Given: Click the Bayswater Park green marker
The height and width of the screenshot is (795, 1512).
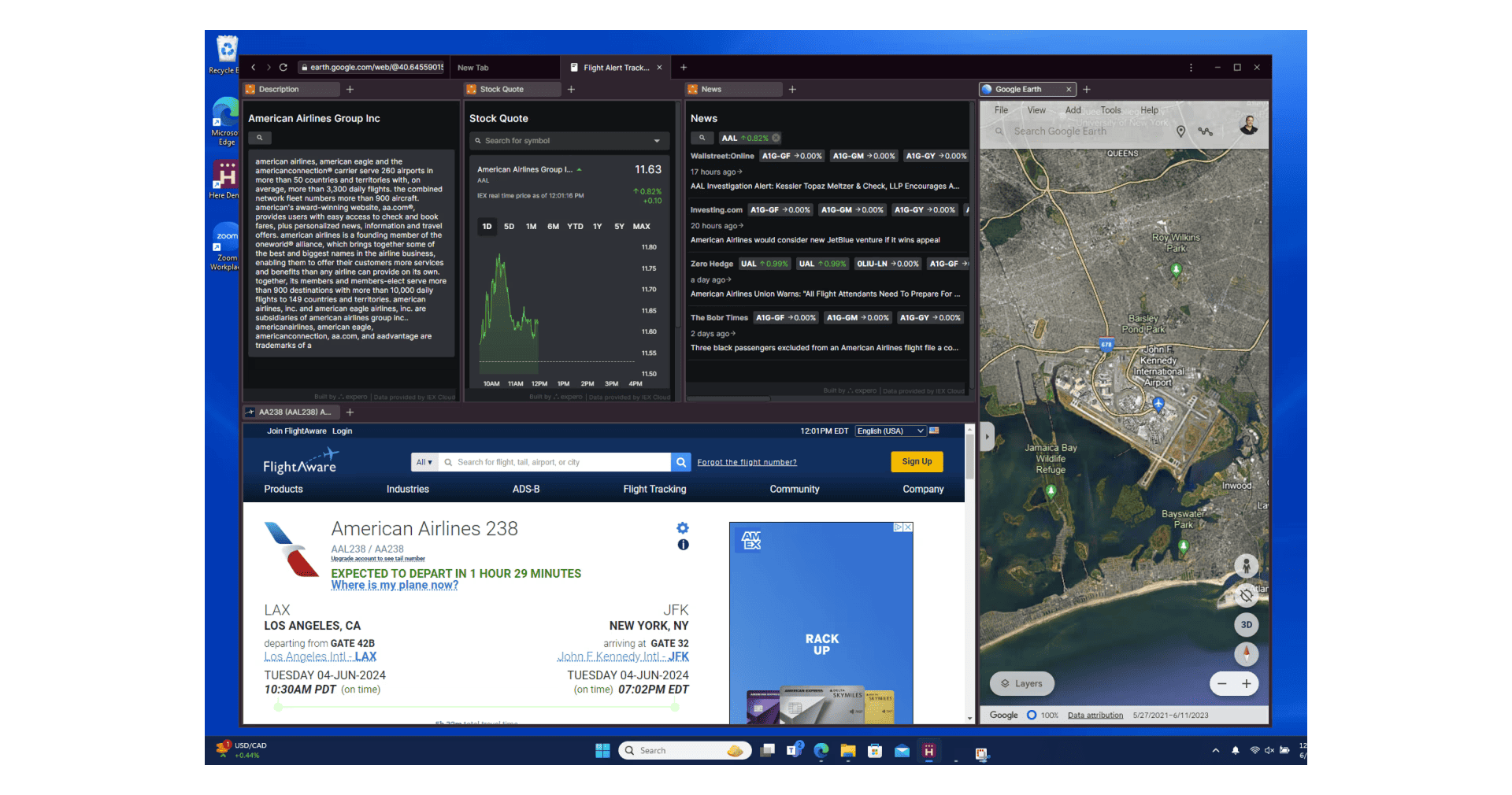Looking at the screenshot, I should point(1183,546).
